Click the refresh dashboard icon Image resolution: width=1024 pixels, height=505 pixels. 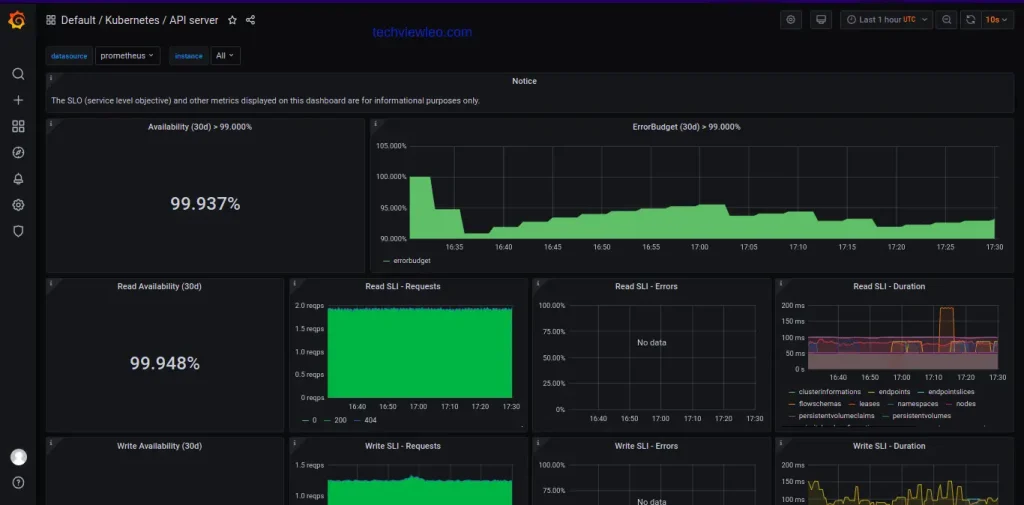[x=970, y=20]
